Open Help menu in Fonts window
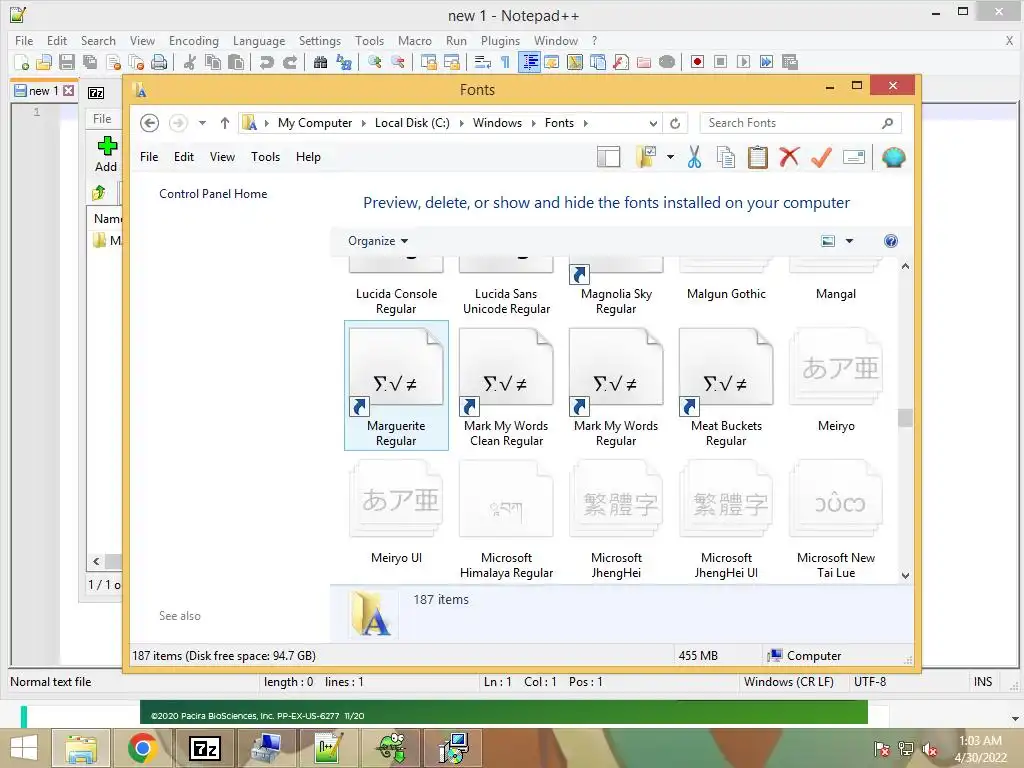This screenshot has width=1024, height=768. [308, 157]
